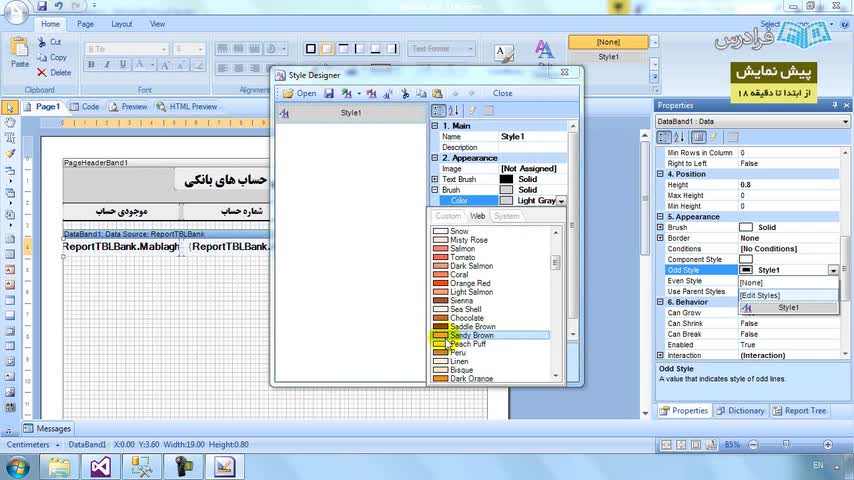Pick the Chocolate color
Viewport: 854px width, 480px height.
(x=491, y=318)
